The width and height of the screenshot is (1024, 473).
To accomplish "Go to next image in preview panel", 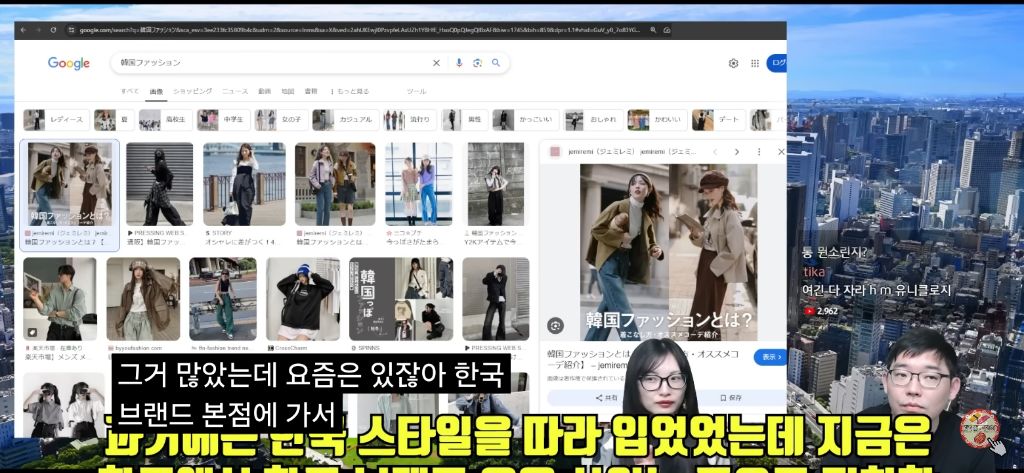I will pos(737,152).
